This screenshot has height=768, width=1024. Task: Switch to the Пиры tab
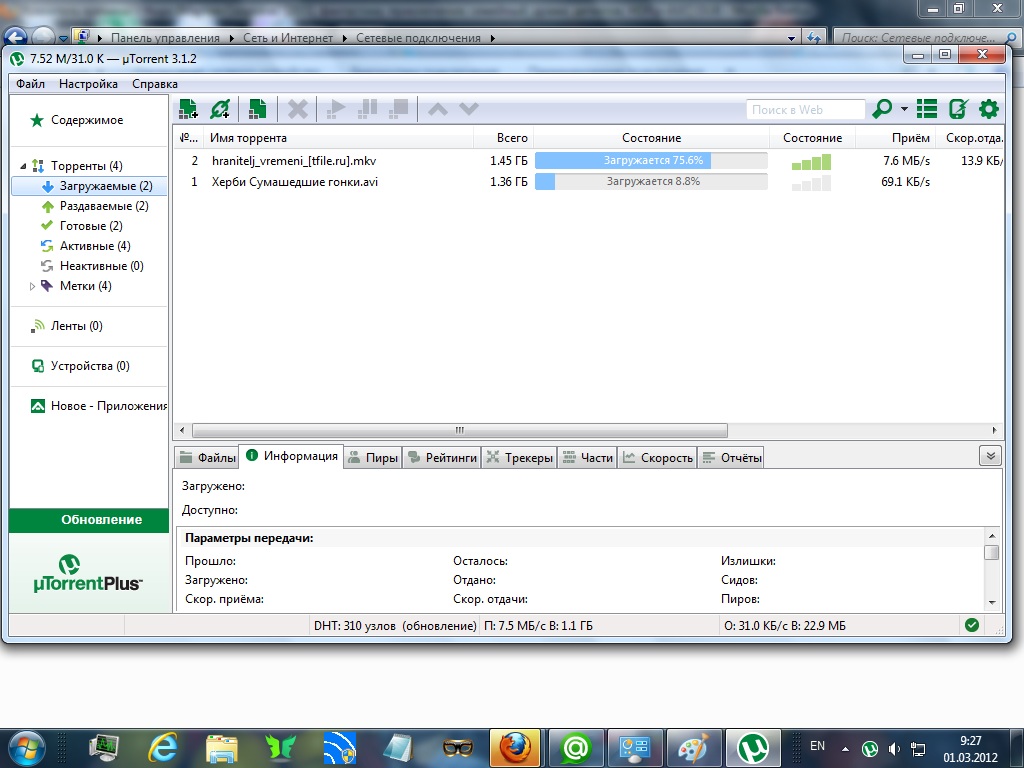pyautogui.click(x=372, y=458)
